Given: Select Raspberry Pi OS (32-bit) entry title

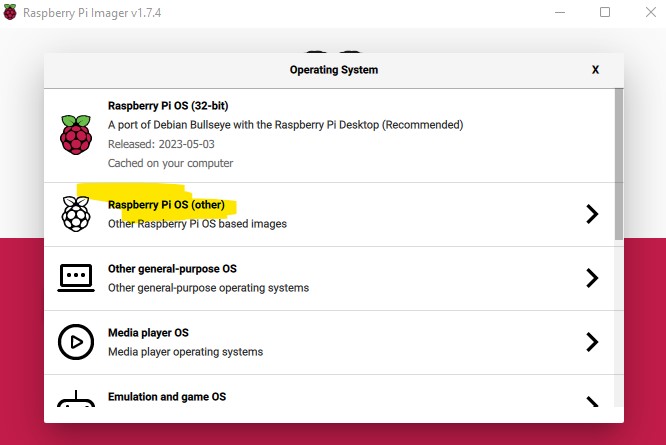Looking at the screenshot, I should [x=168, y=106].
